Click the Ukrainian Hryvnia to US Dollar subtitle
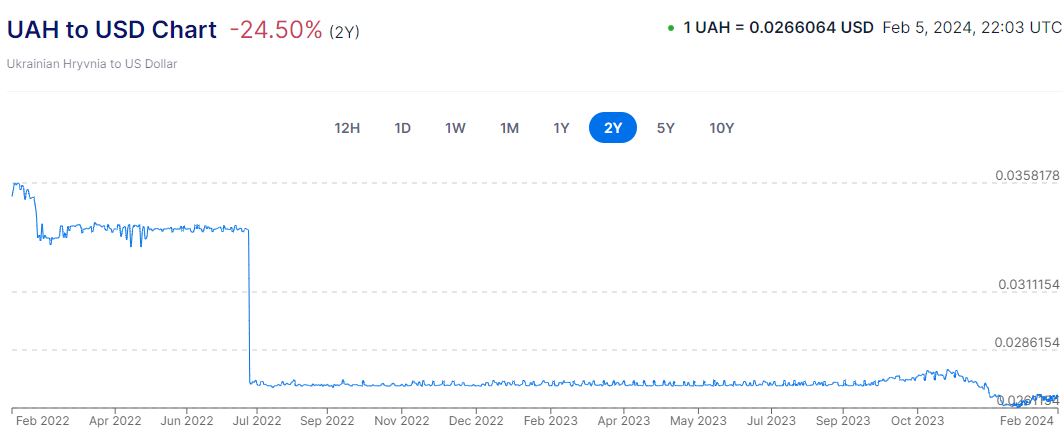1064x438 pixels. pyautogui.click(x=92, y=64)
